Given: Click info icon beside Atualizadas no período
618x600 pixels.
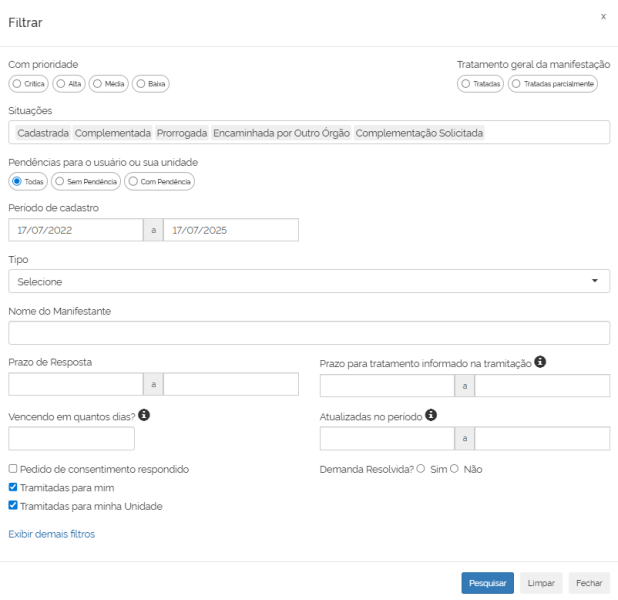Looking at the screenshot, I should pyautogui.click(x=432, y=414).
